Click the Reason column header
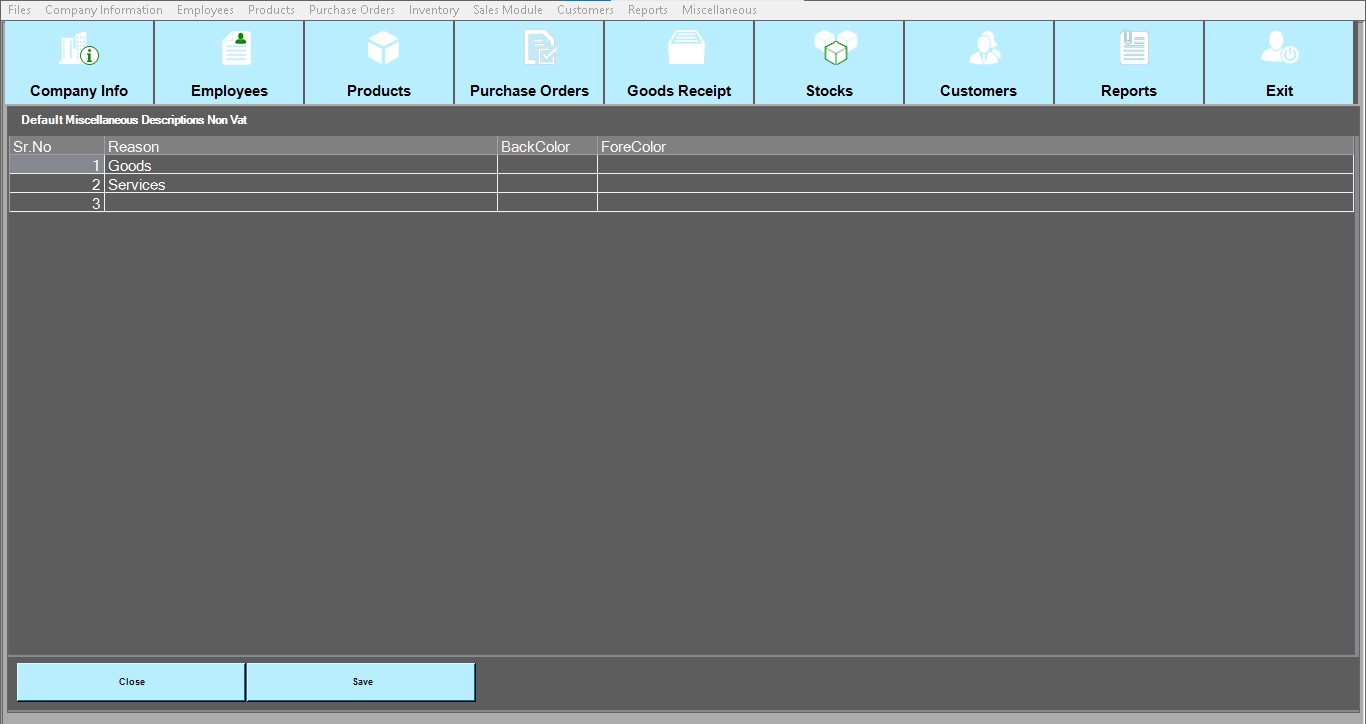 pos(300,147)
